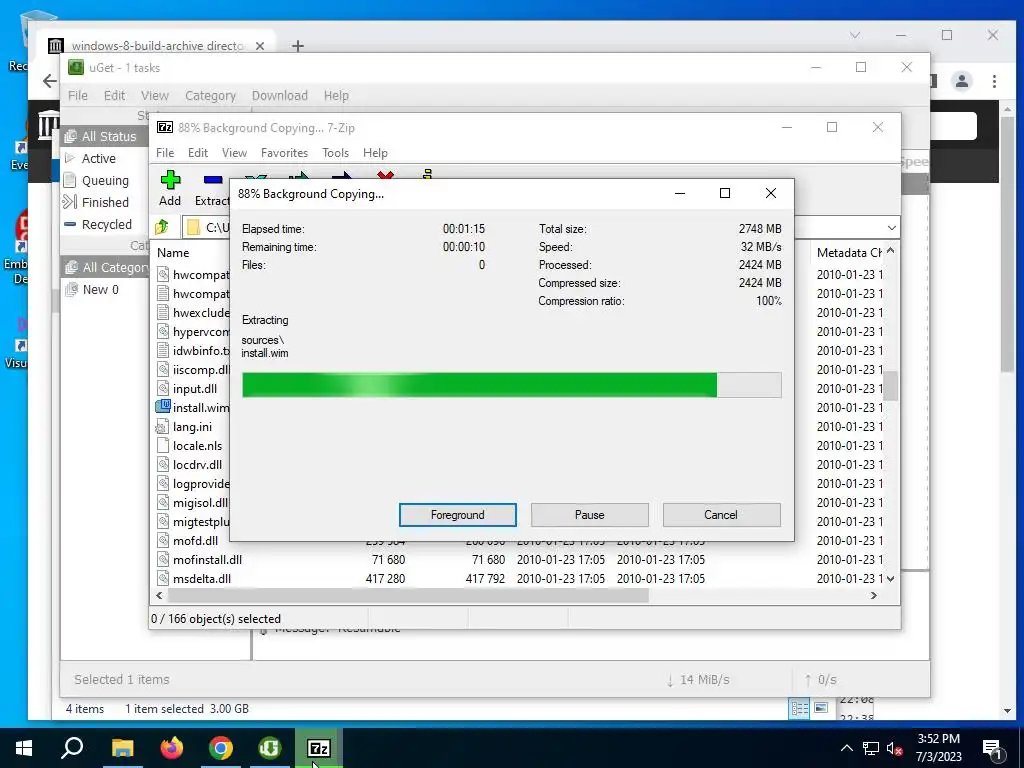Click the Add toolbar icon in 7-Zip
The width and height of the screenshot is (1024, 768).
coord(170,181)
